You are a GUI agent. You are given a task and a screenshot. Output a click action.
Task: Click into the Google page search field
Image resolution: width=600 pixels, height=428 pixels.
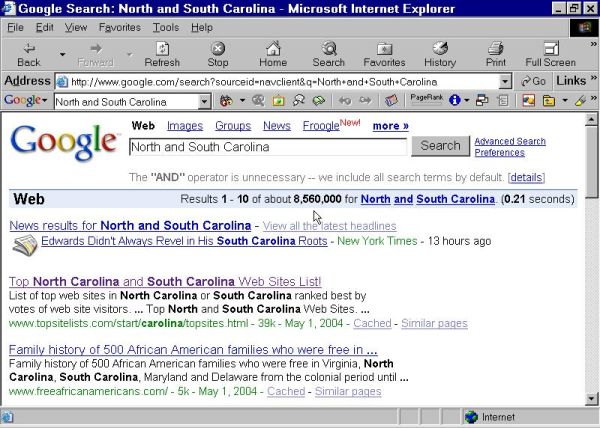coord(268,147)
